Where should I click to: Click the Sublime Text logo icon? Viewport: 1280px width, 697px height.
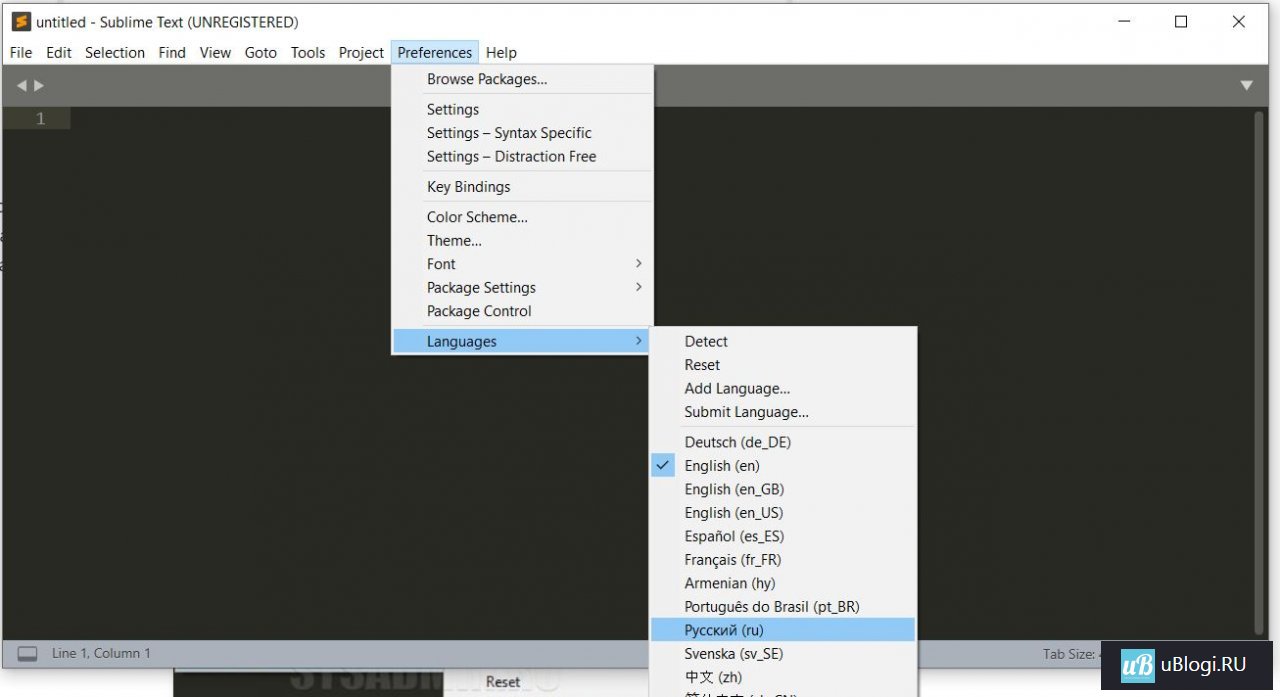21,22
